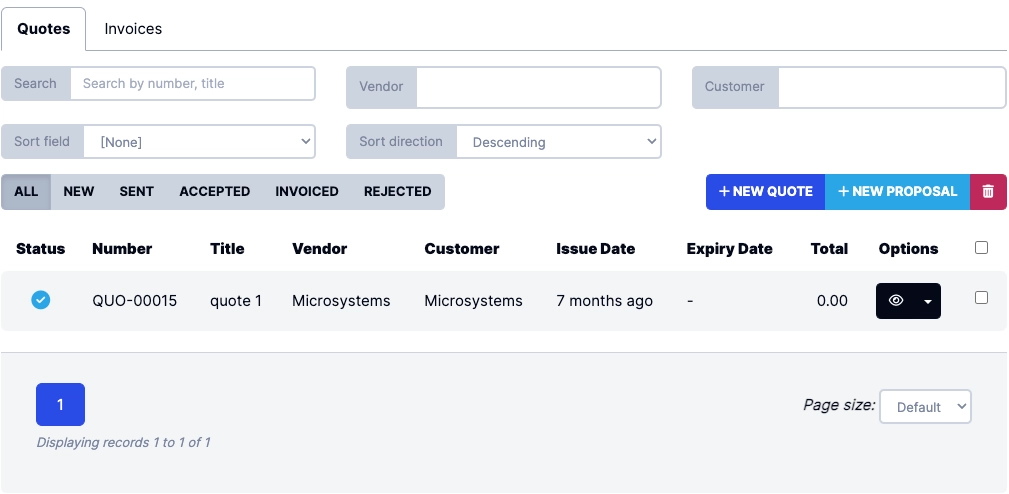Check the row checkbox for QUO-00015
This screenshot has height=494, width=1009.
tap(981, 298)
